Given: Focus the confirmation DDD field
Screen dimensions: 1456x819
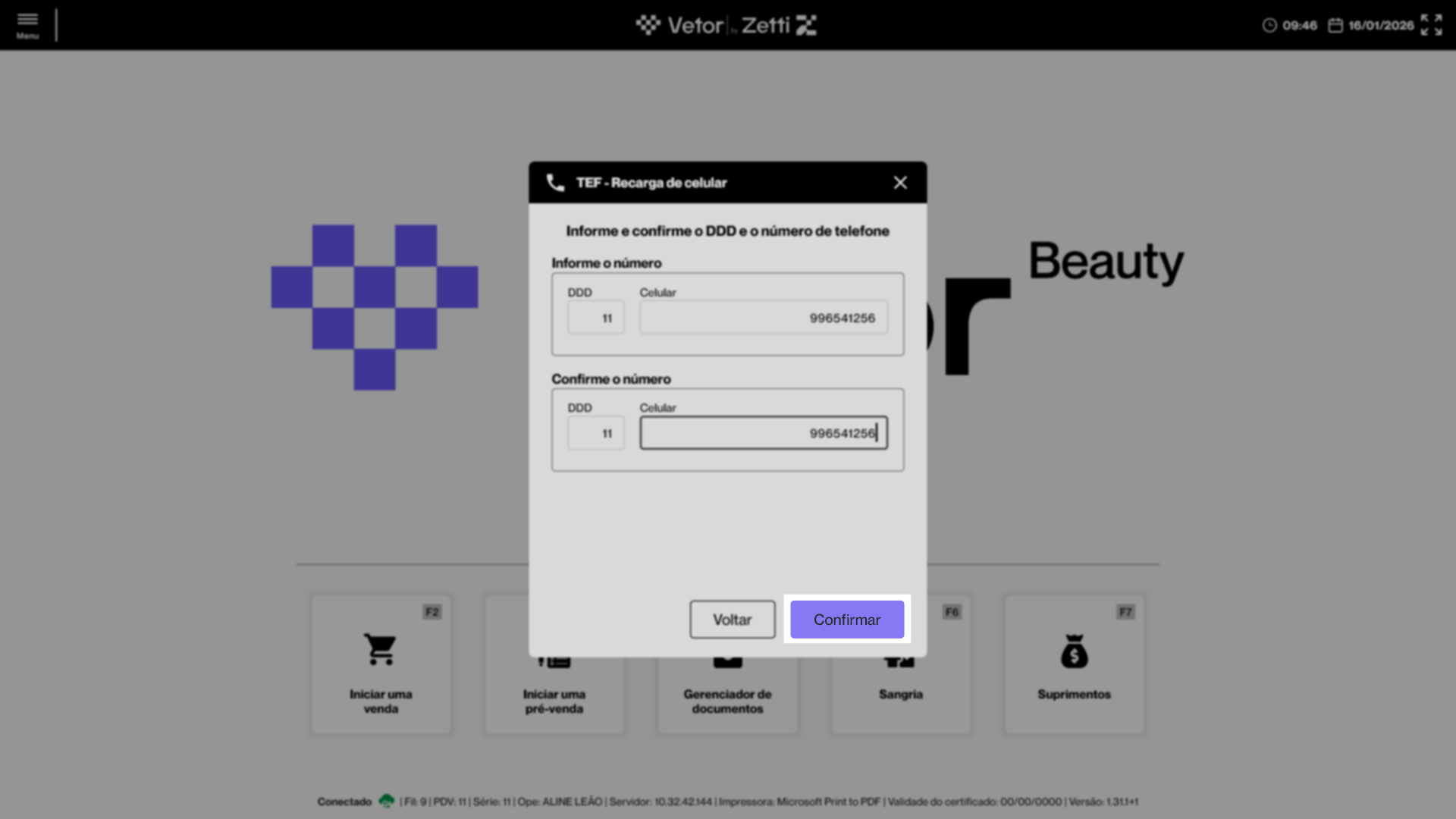Looking at the screenshot, I should pos(596,433).
